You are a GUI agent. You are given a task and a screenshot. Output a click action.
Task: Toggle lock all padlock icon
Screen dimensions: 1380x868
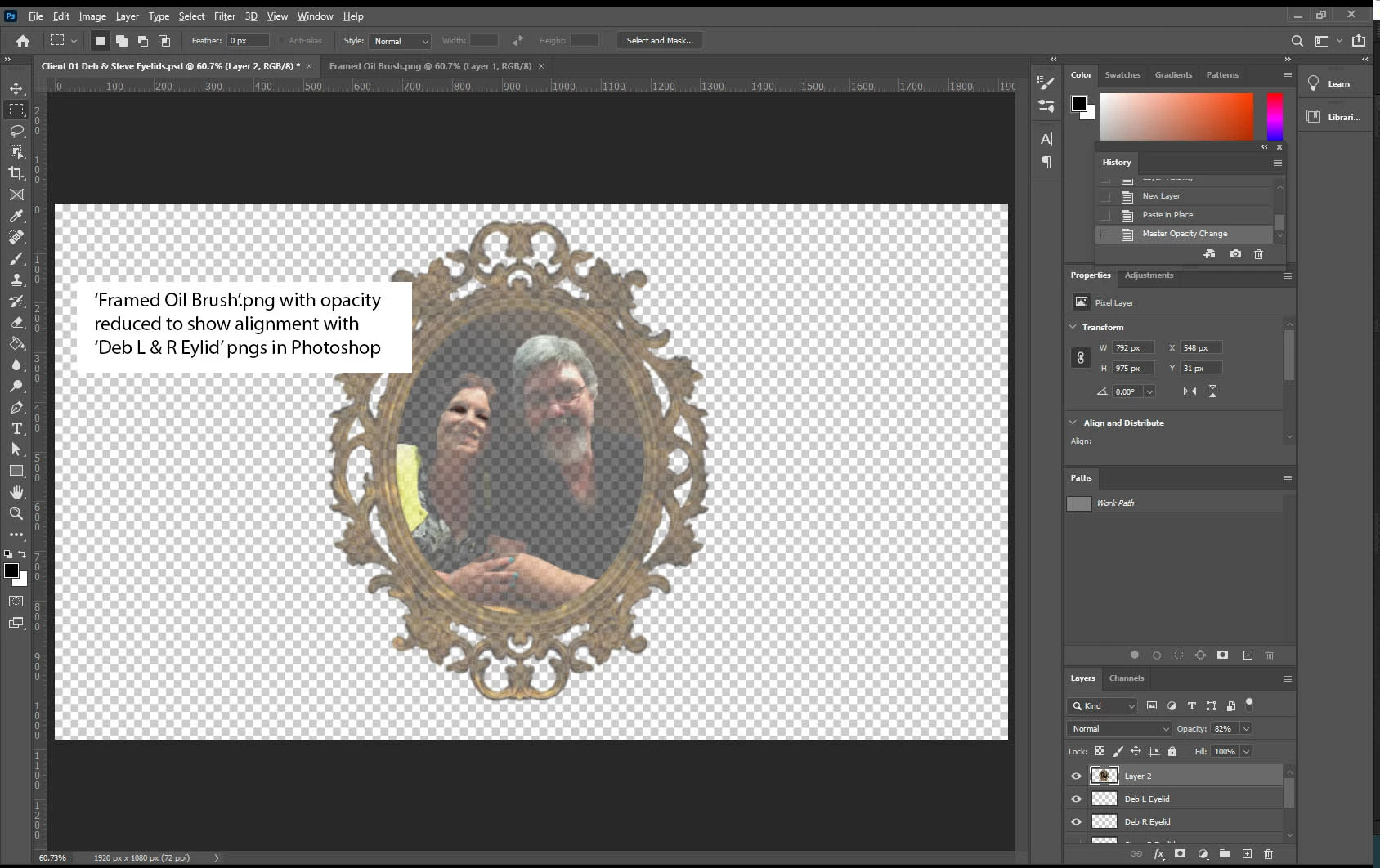coord(1172,751)
